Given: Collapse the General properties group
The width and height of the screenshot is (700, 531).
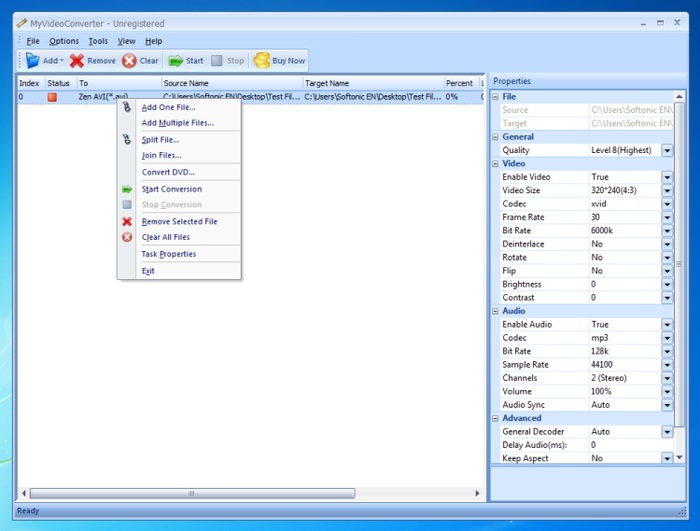Looking at the screenshot, I should click(495, 137).
